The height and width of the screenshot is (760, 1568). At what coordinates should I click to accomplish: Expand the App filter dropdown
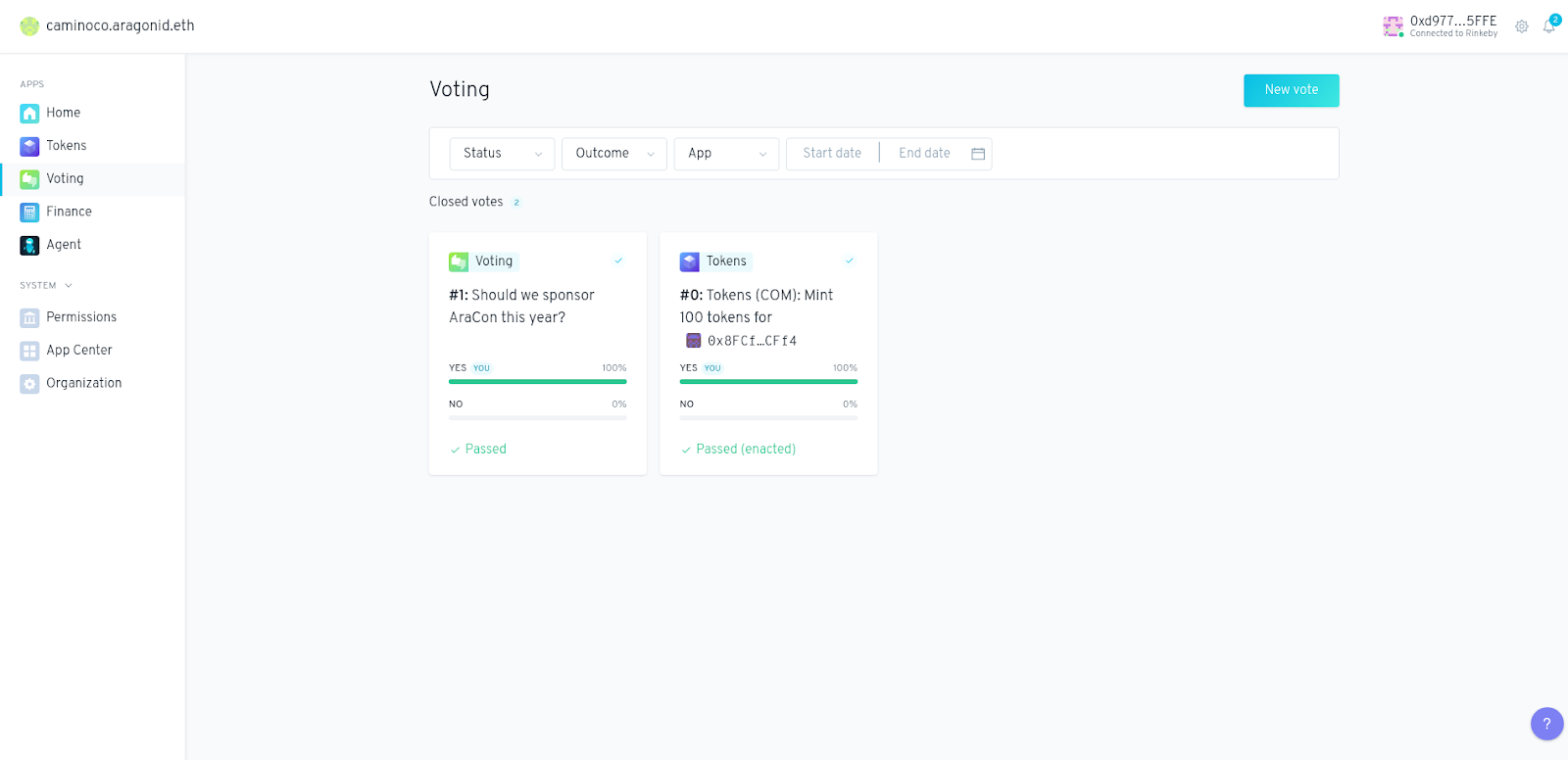[725, 154]
